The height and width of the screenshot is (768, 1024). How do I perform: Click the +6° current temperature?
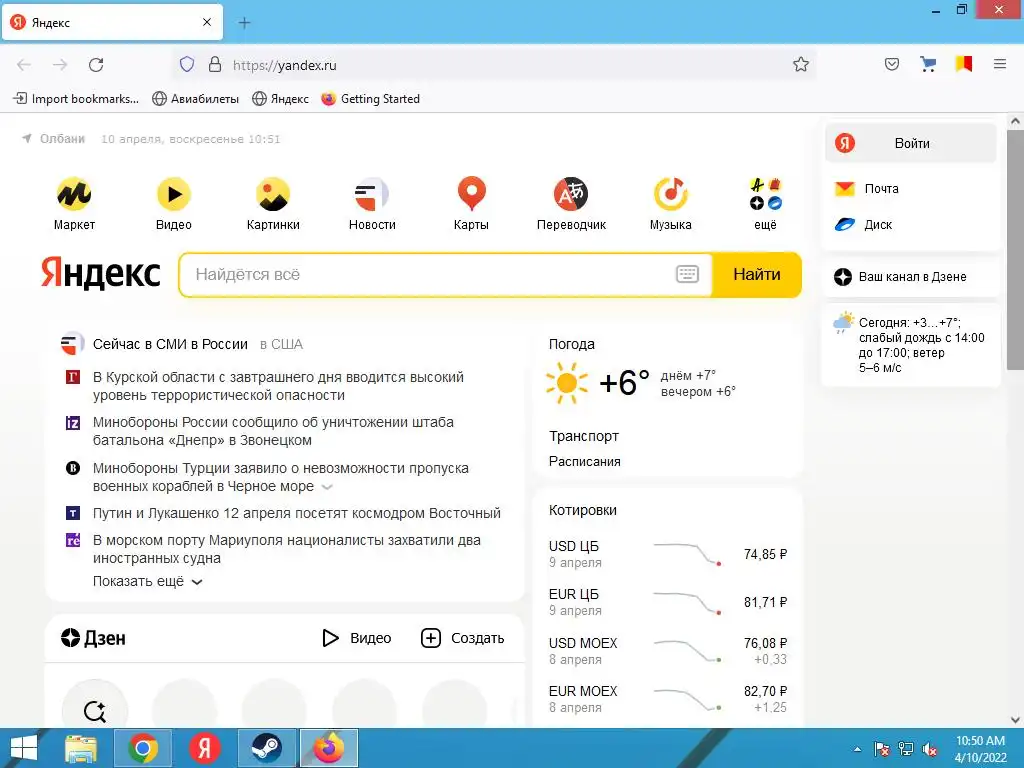[624, 383]
